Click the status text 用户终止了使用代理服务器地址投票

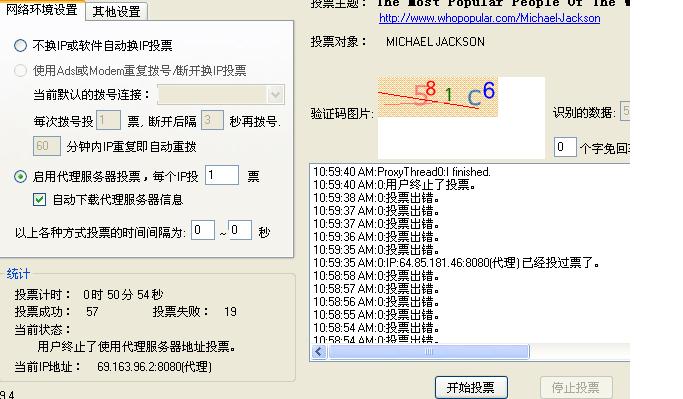click(136, 347)
